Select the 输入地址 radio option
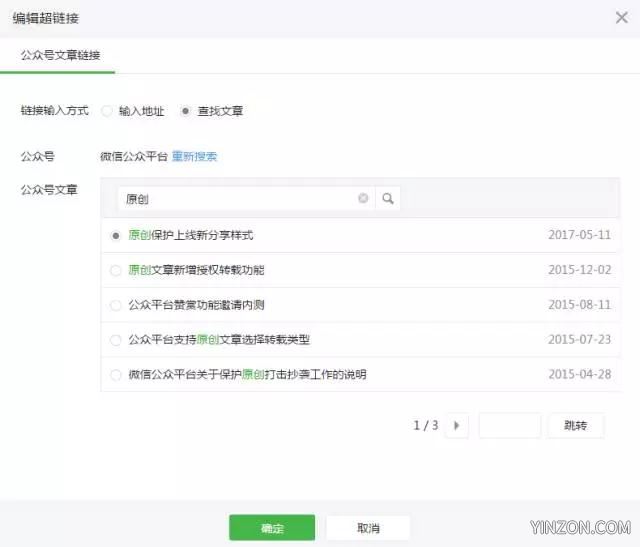This screenshot has height=547, width=640. pyautogui.click(x=107, y=111)
